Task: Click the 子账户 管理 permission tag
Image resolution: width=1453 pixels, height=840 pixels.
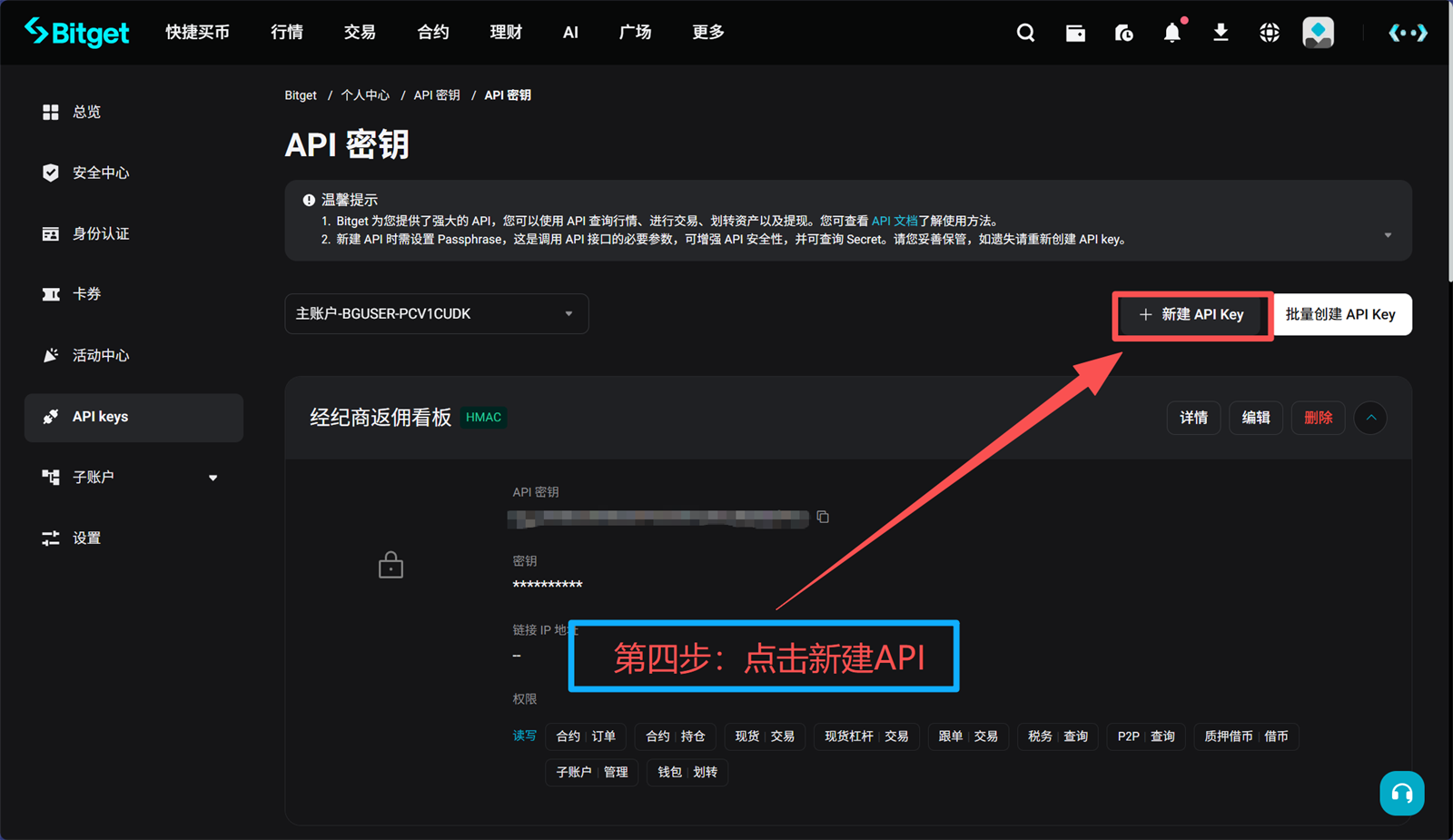Action: pos(592,772)
